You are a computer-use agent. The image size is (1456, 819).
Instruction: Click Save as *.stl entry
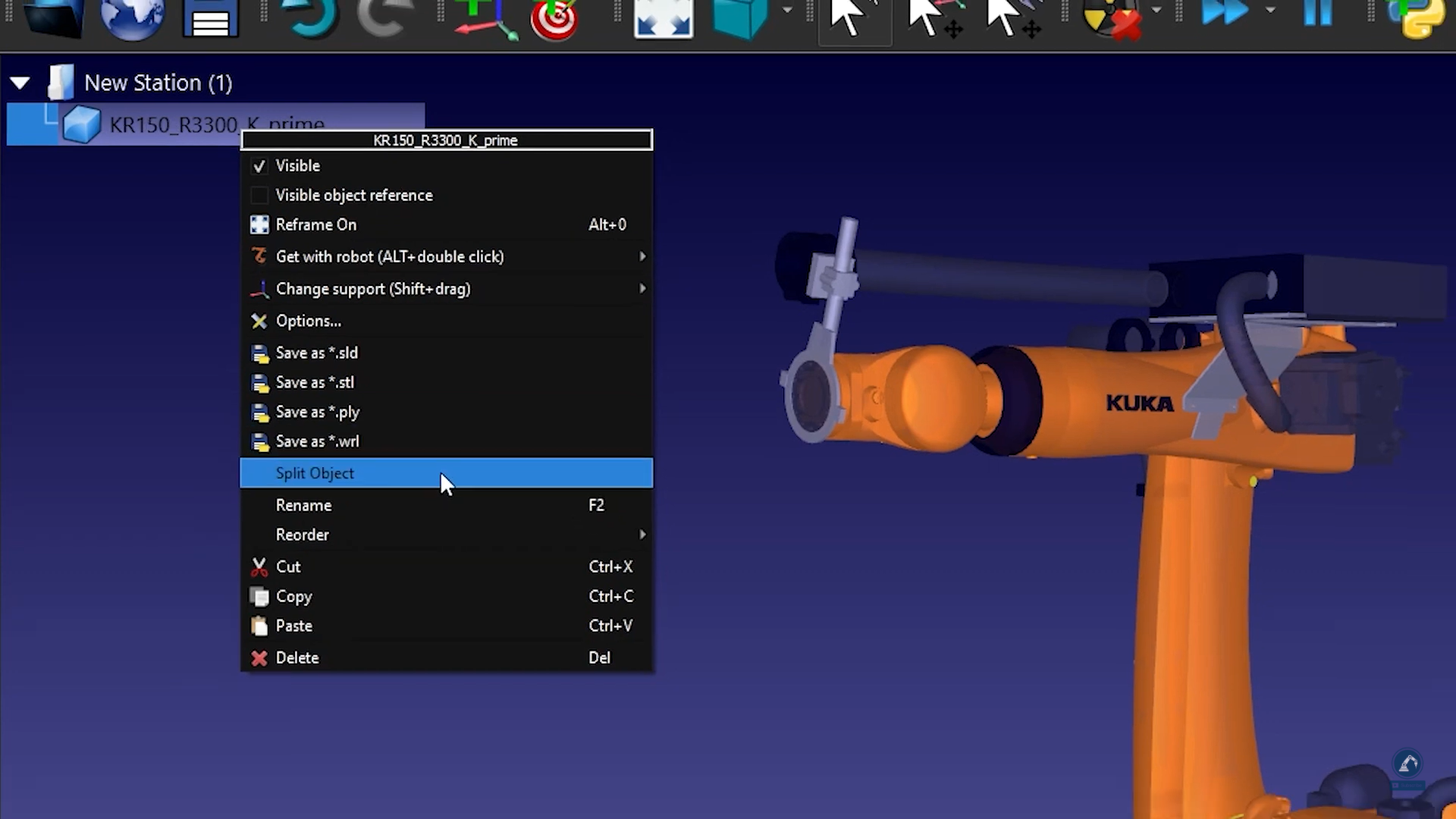tap(315, 383)
